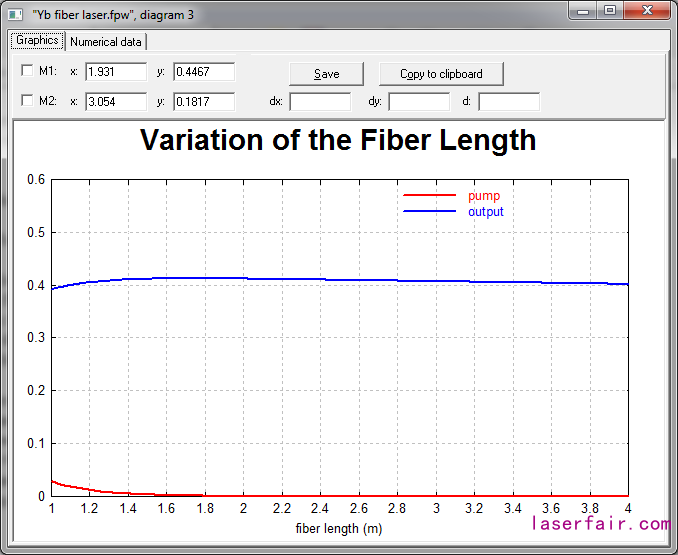
Task: Maximize the diagram window
Action: click(x=610, y=10)
